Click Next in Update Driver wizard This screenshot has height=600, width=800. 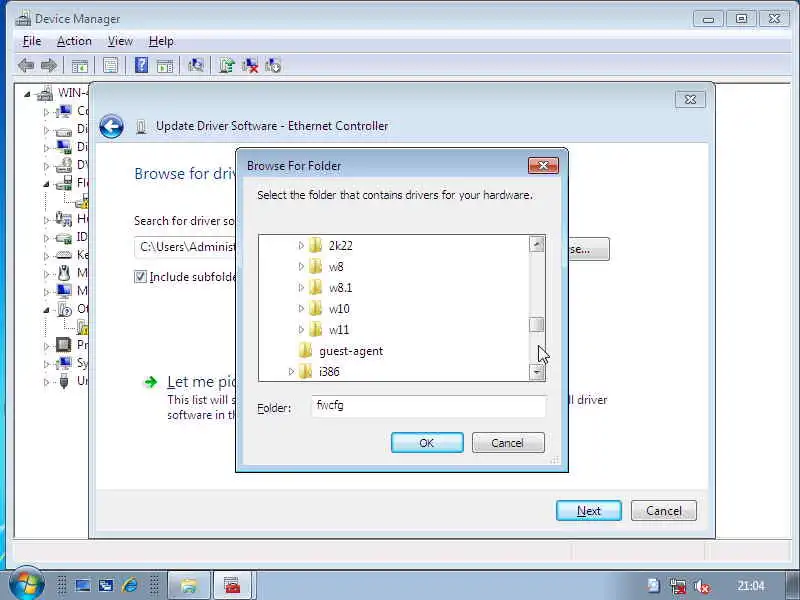click(x=589, y=511)
